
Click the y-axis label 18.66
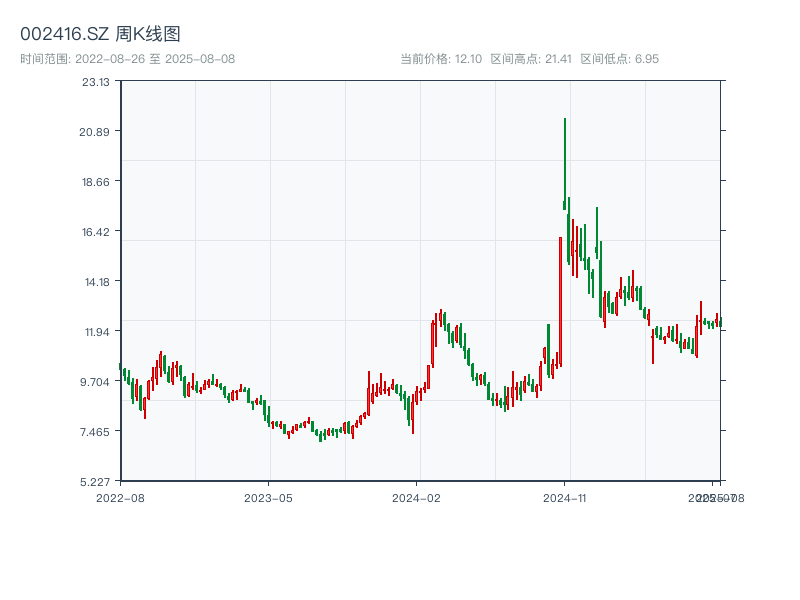pyautogui.click(x=96, y=182)
